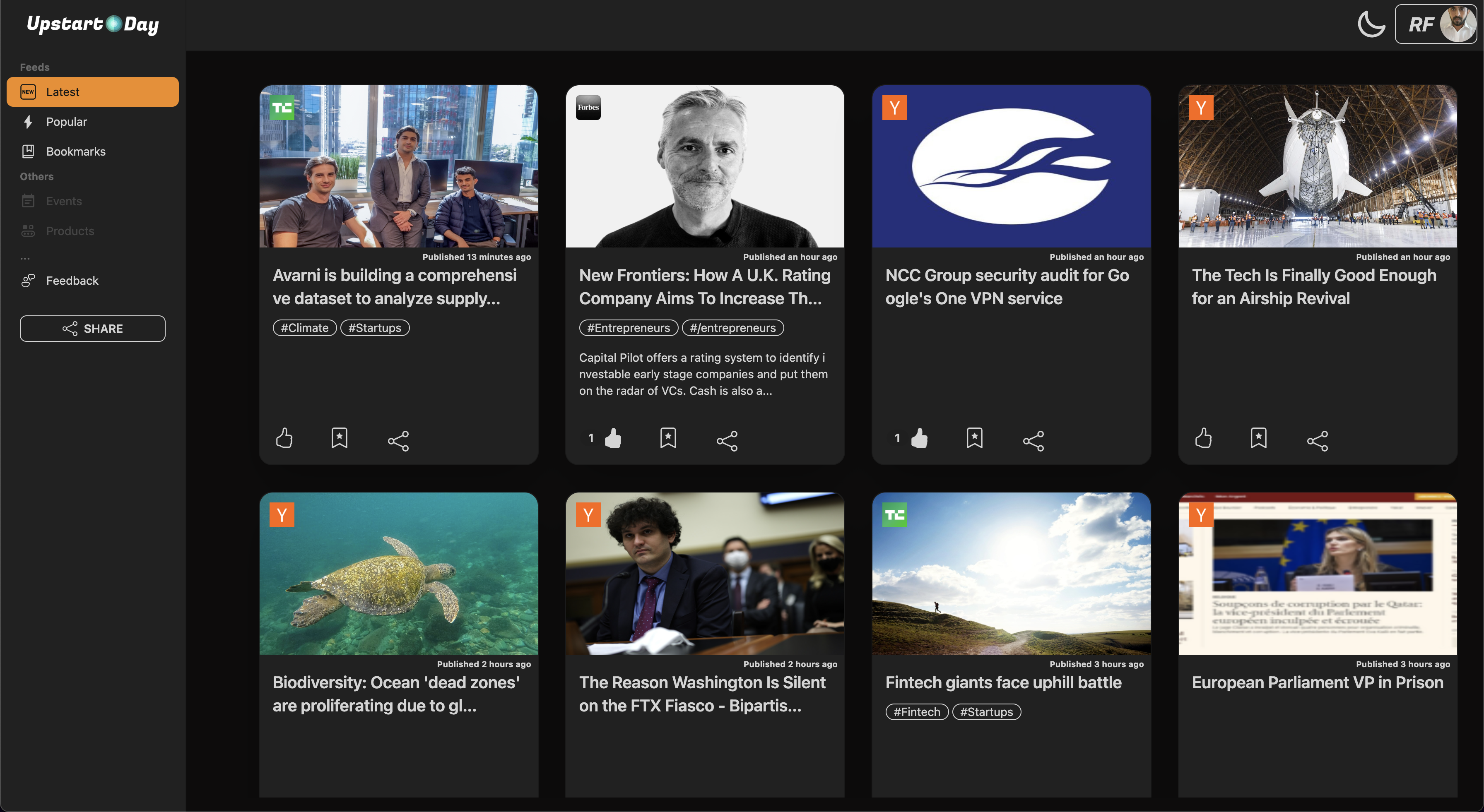Click Y Combinator badge on NCC card
Image resolution: width=1484 pixels, height=812 pixels.
click(895, 108)
